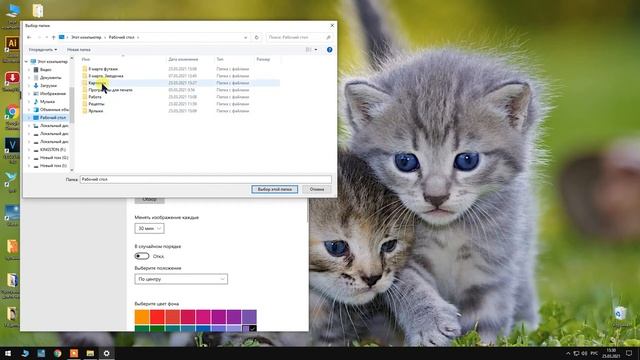Screen dimensions: 640x360
Task: Open the 'Упорядочить' organize dropdown
Action: (x=43, y=49)
